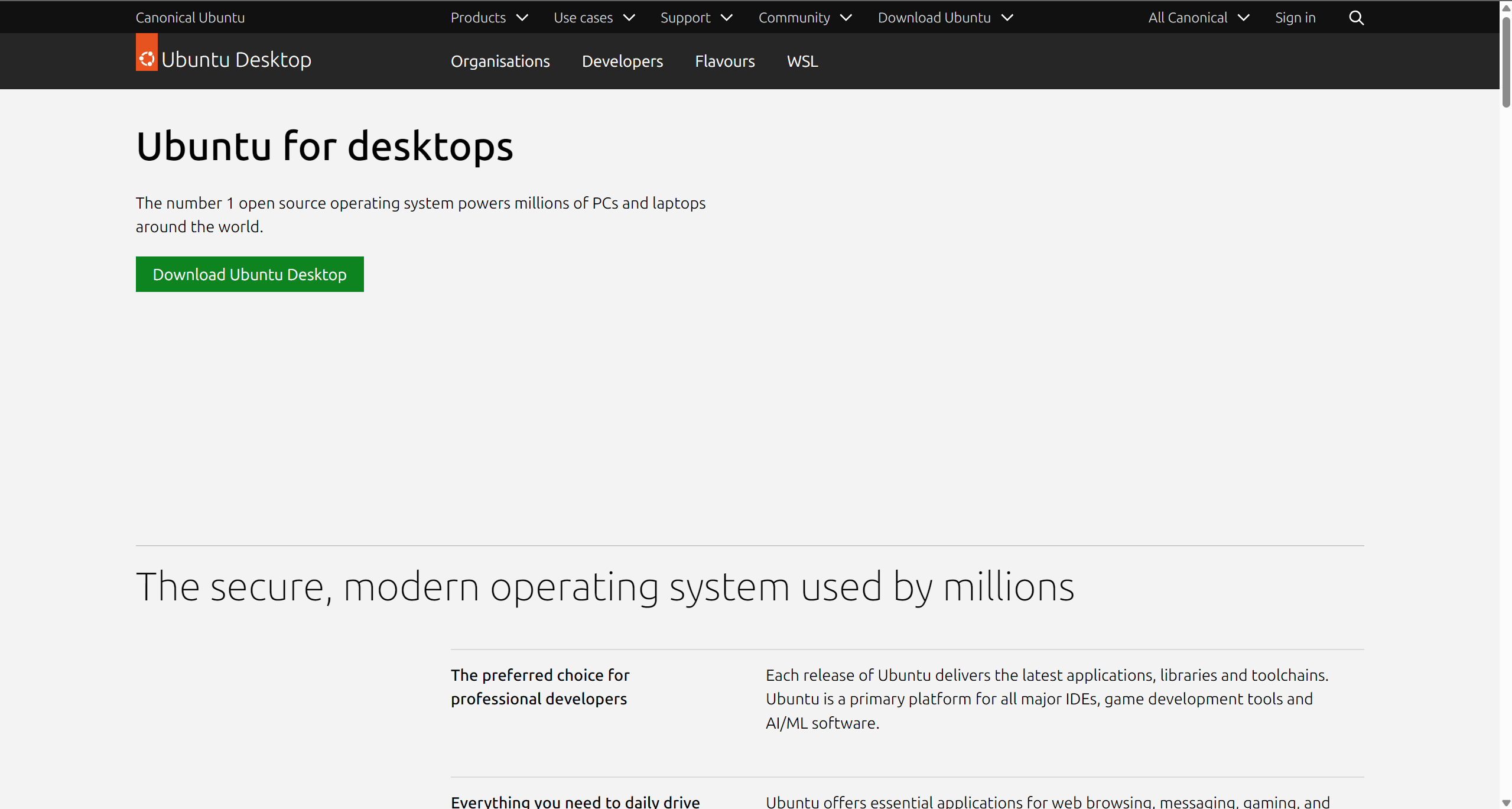Expand the Use cases dropdown
Screen dimensions: 1512x809
pos(594,18)
